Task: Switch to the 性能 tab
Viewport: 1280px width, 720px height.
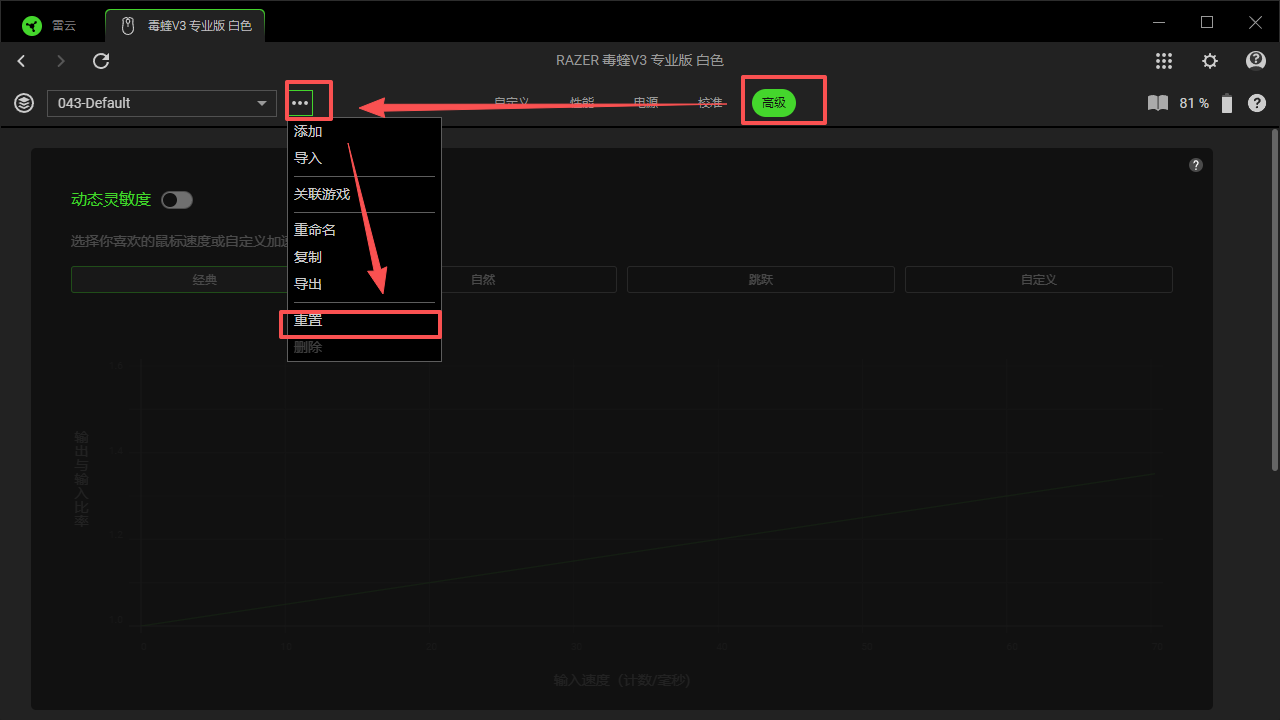Action: tap(582, 102)
